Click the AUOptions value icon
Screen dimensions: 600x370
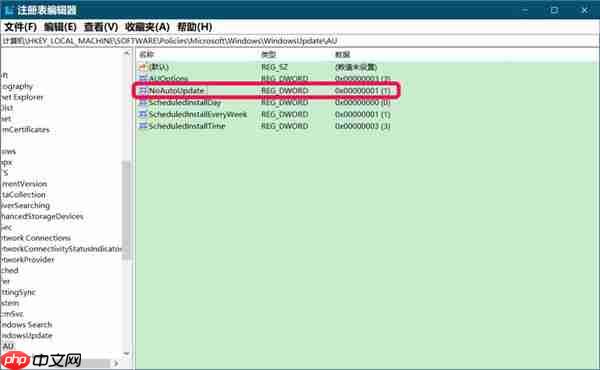point(143,79)
